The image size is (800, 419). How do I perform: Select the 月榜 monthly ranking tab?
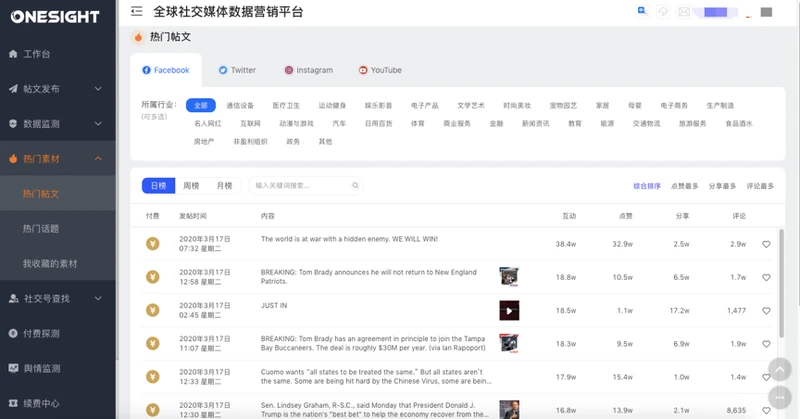(x=224, y=185)
